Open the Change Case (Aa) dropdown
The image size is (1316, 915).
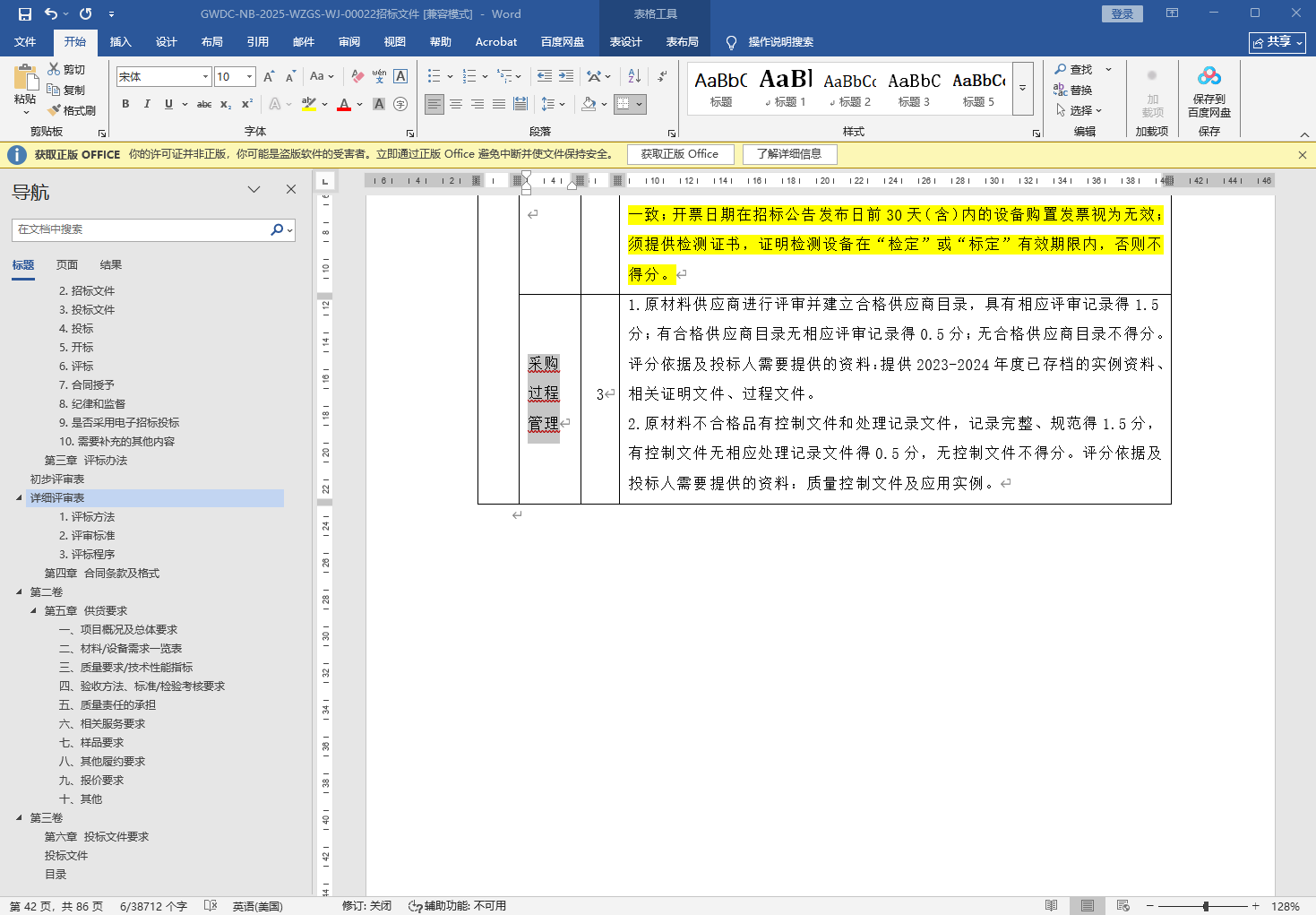click(x=322, y=76)
